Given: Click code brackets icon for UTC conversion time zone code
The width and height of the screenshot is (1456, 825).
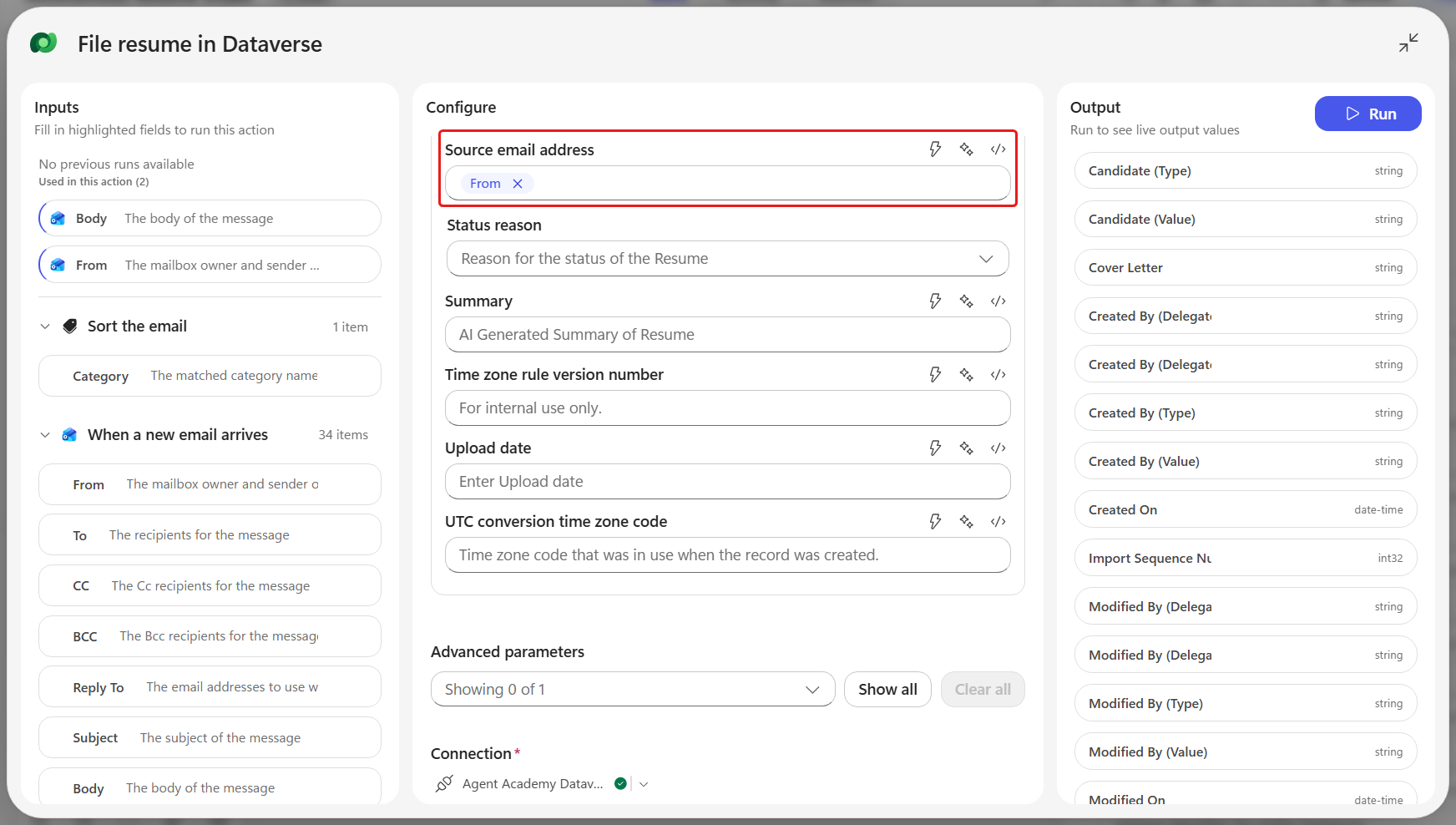Looking at the screenshot, I should coord(998,522).
